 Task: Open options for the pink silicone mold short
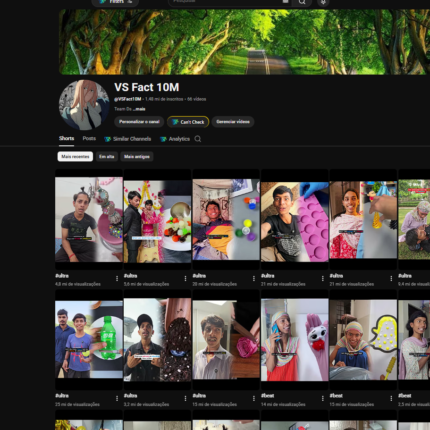[x=323, y=278]
